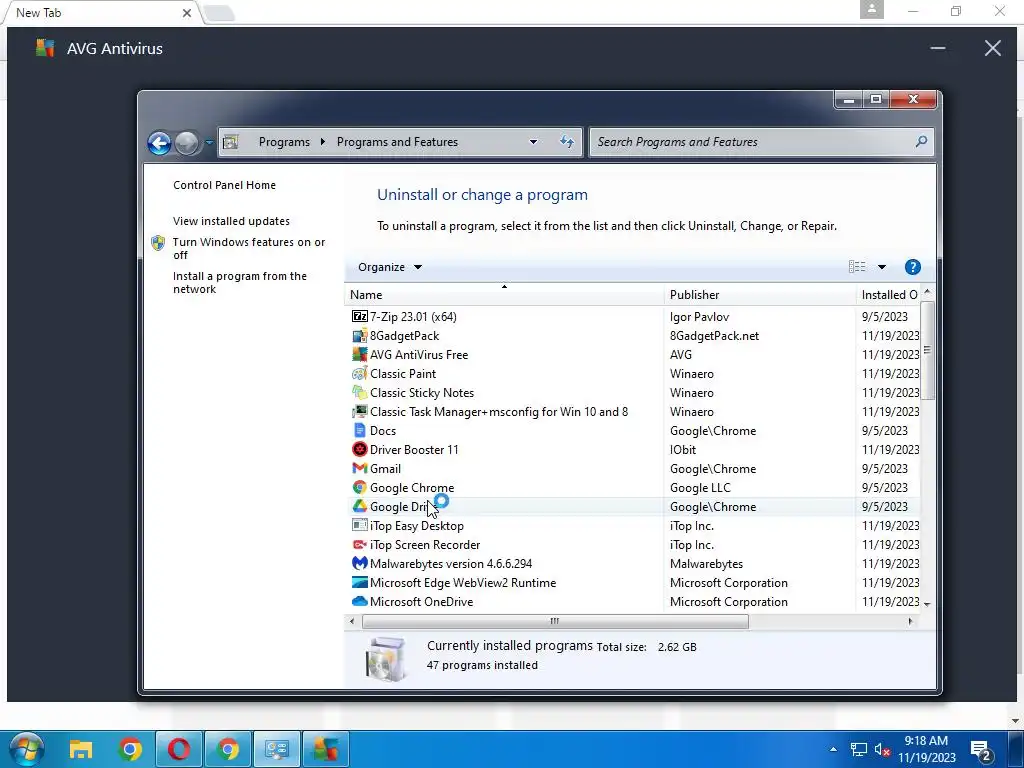This screenshot has height=768, width=1024.
Task: Click the Google Drive triangle icon
Action: click(359, 506)
